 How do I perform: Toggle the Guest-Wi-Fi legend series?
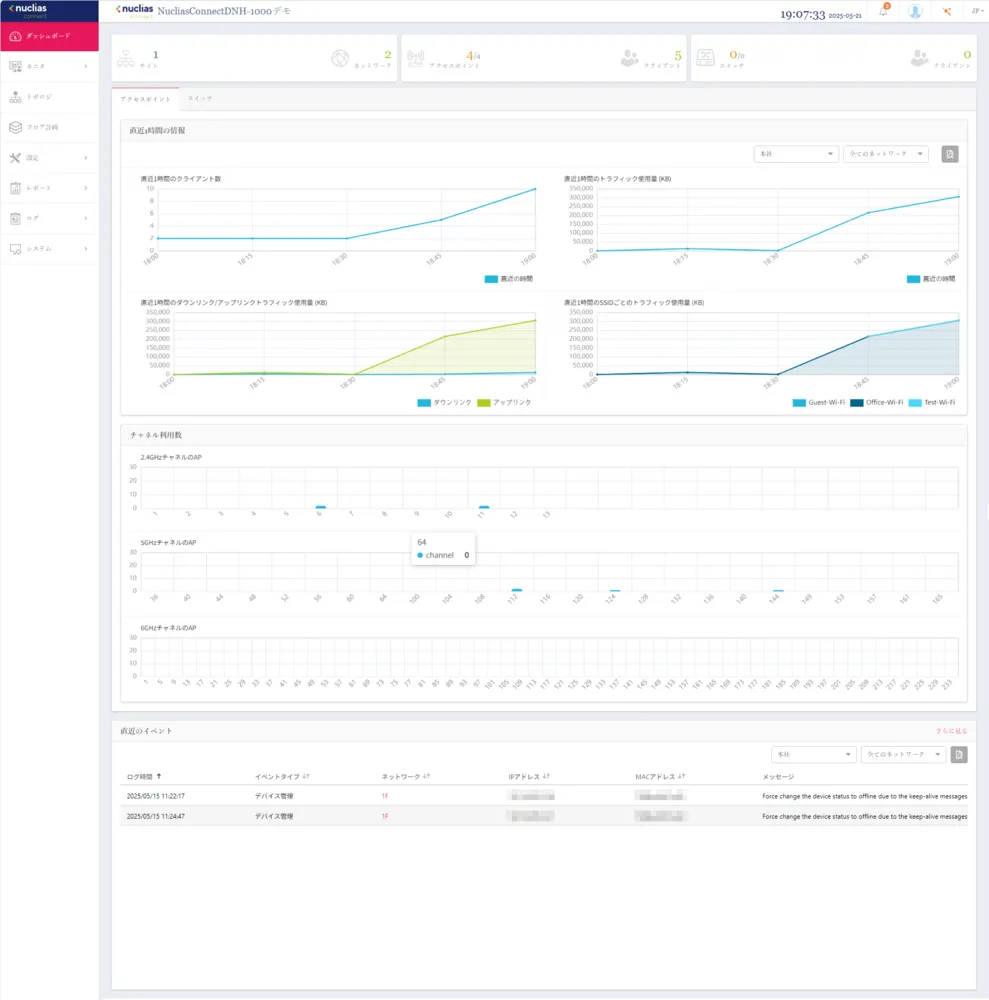818,402
